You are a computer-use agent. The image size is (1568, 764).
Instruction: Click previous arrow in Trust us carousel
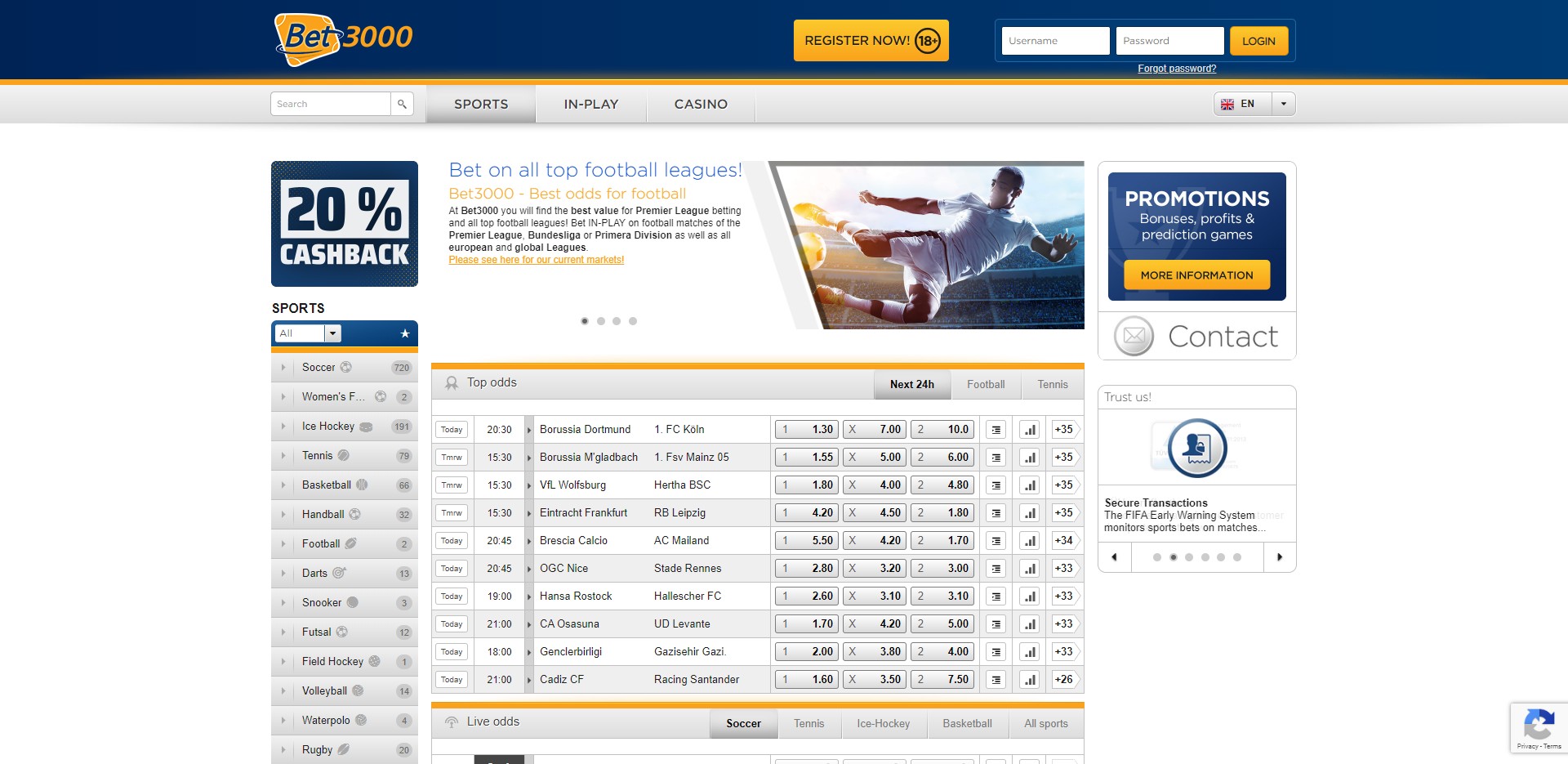point(1114,557)
